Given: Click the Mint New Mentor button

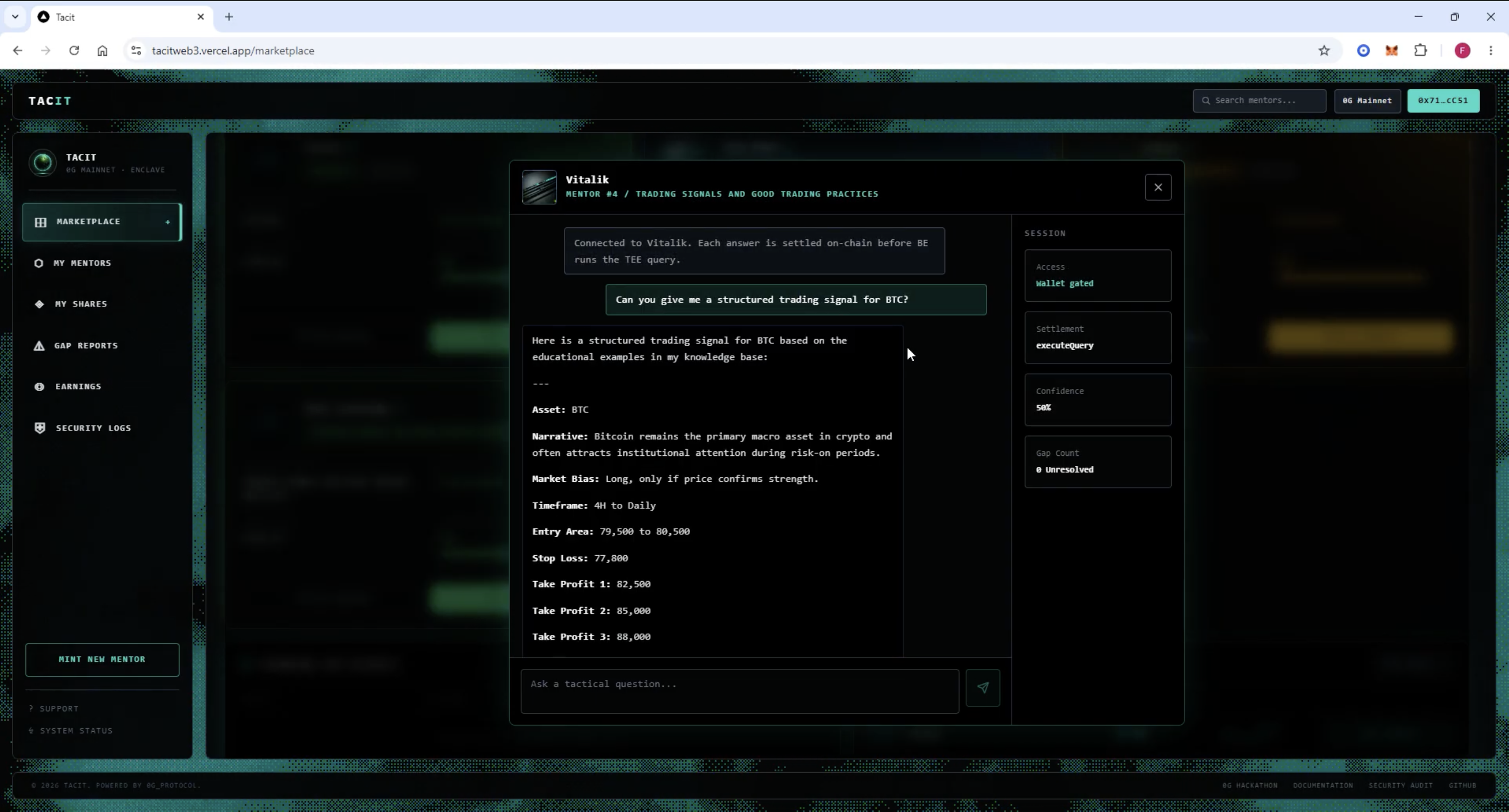Looking at the screenshot, I should [x=102, y=660].
